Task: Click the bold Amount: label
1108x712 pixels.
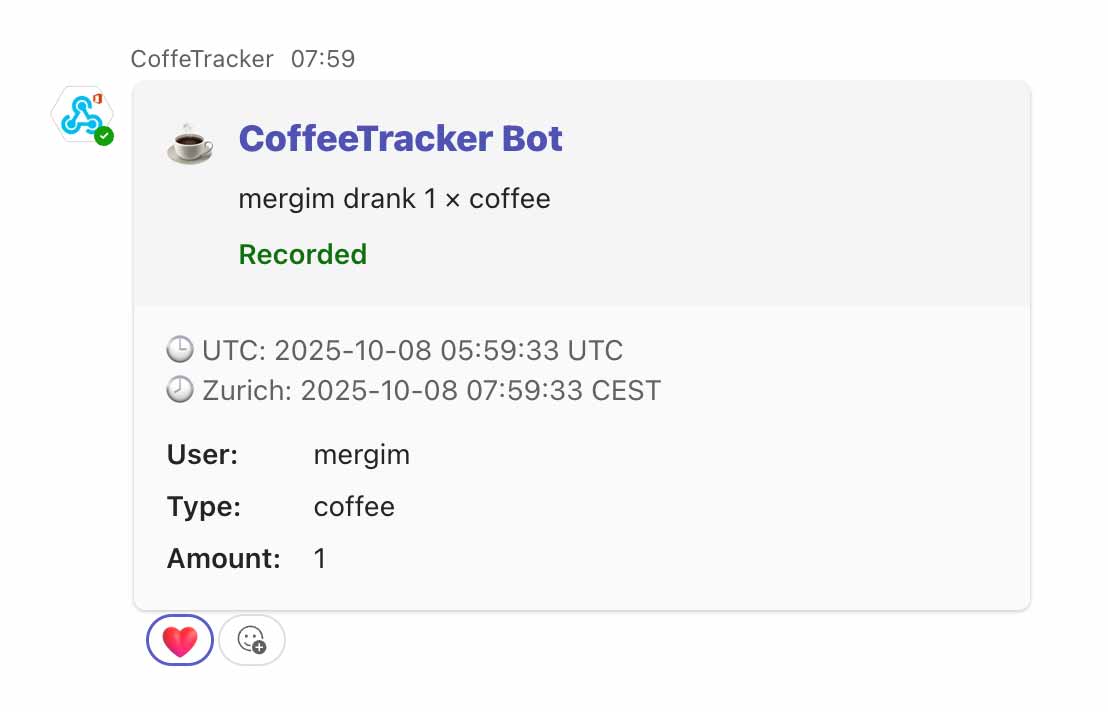Action: (224, 558)
